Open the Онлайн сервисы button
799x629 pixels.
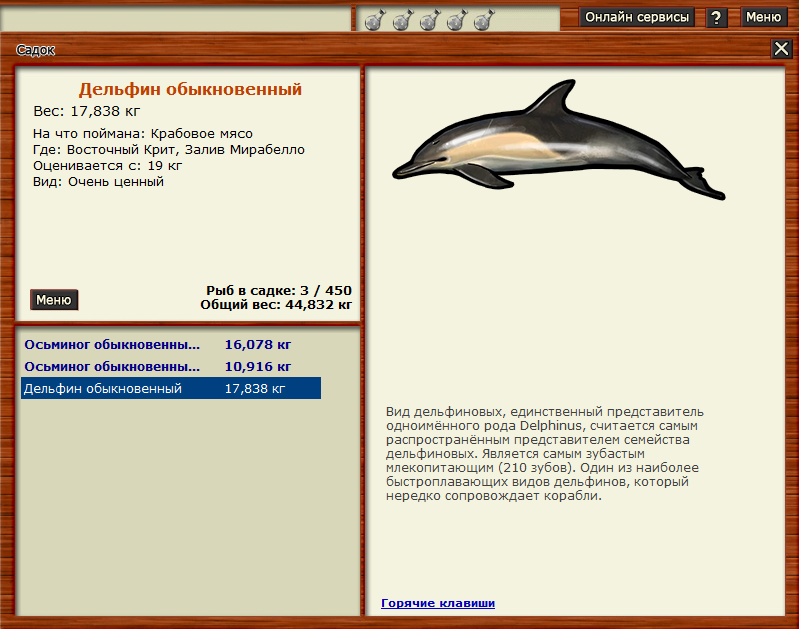click(636, 17)
